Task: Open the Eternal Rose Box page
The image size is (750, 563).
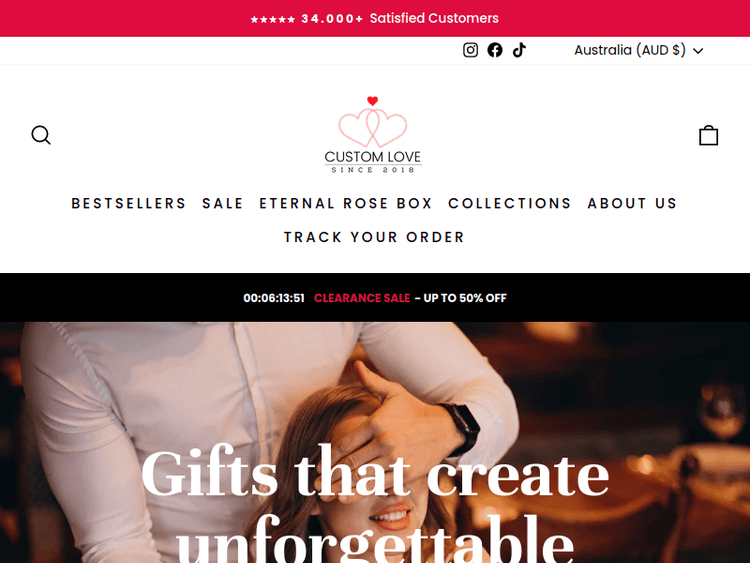Action: (x=346, y=203)
